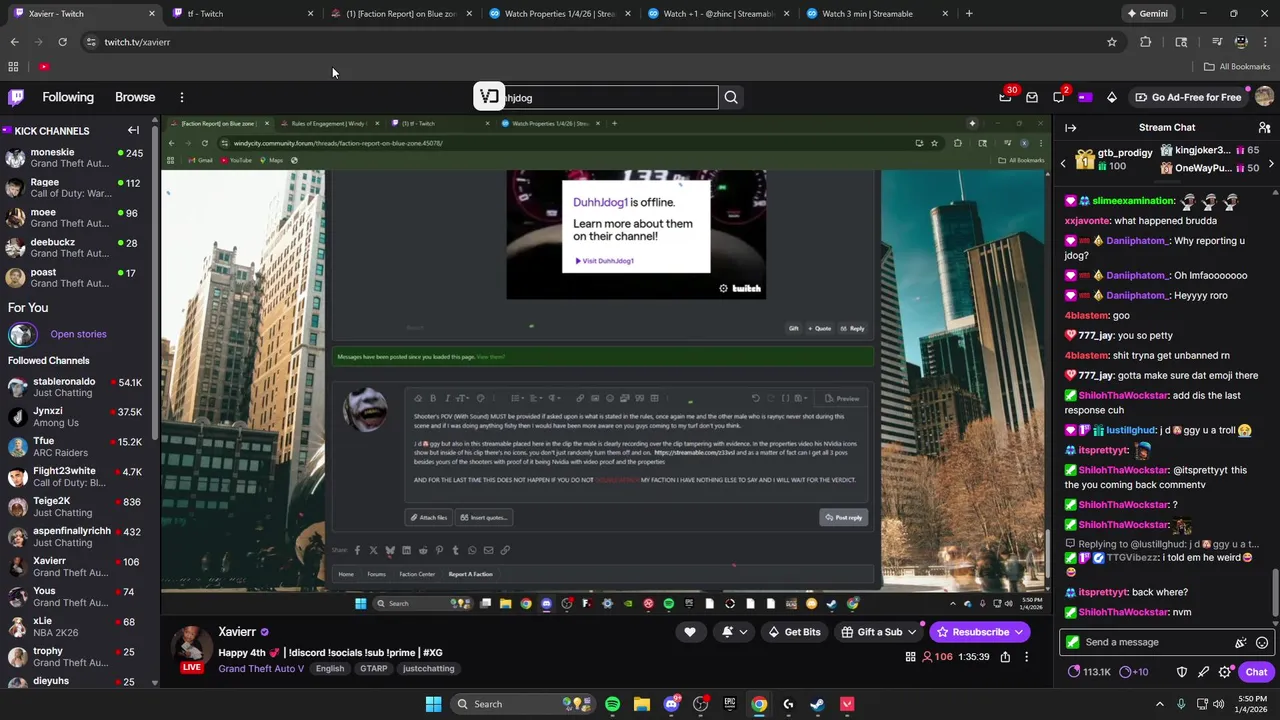Click the Twitch search field
The image size is (1280, 720).
tap(608, 97)
